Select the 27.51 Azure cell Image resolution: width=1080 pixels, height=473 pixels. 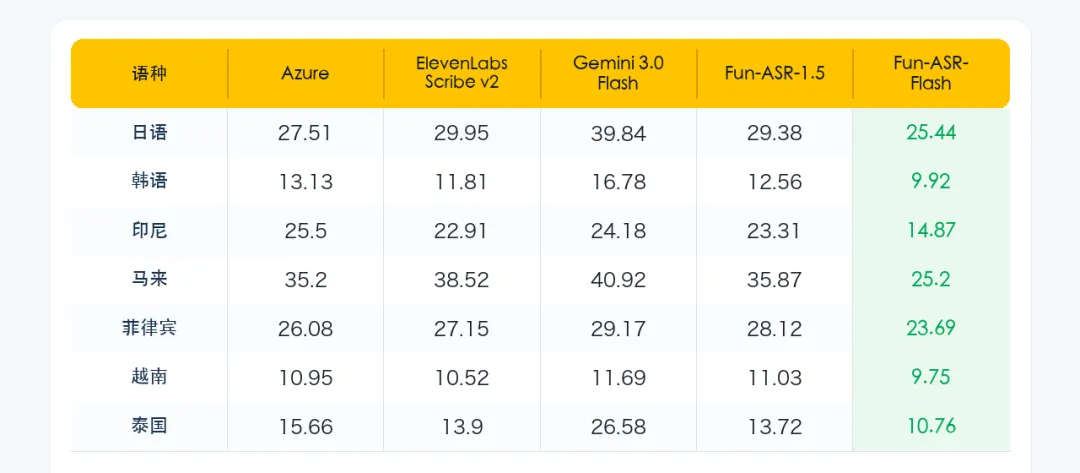305,133
